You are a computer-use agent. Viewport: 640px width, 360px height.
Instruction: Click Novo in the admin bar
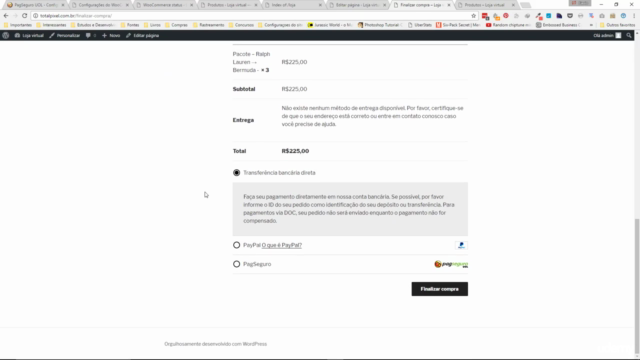point(111,36)
